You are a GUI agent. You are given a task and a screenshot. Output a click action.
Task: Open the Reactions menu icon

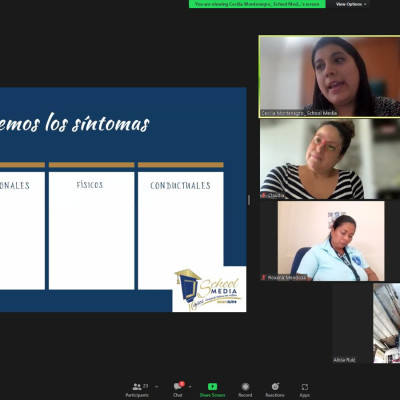point(275,386)
